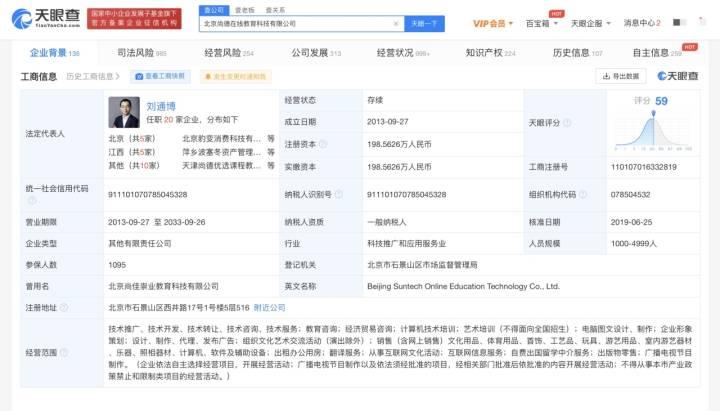Open 北京豹变消费科技有 company link
This screenshot has height=411, width=720.
[221, 138]
